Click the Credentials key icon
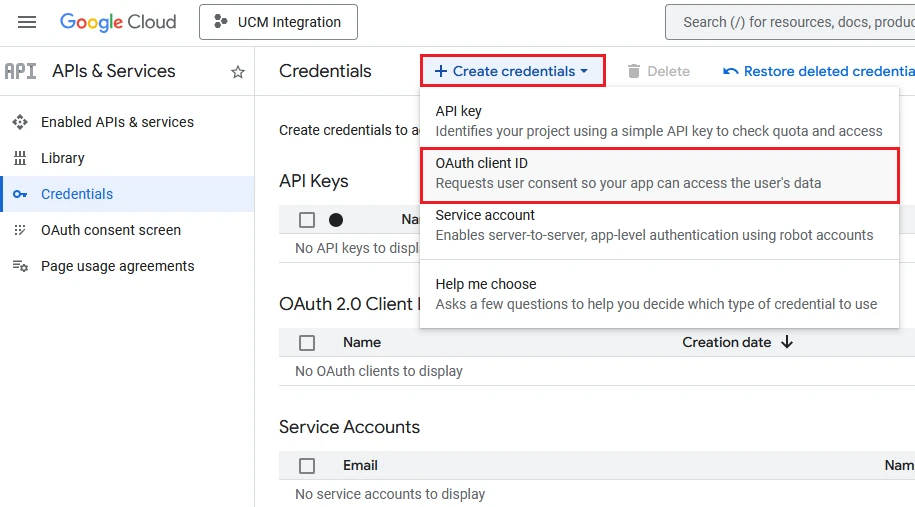The width and height of the screenshot is (915, 507). pyautogui.click(x=20, y=194)
